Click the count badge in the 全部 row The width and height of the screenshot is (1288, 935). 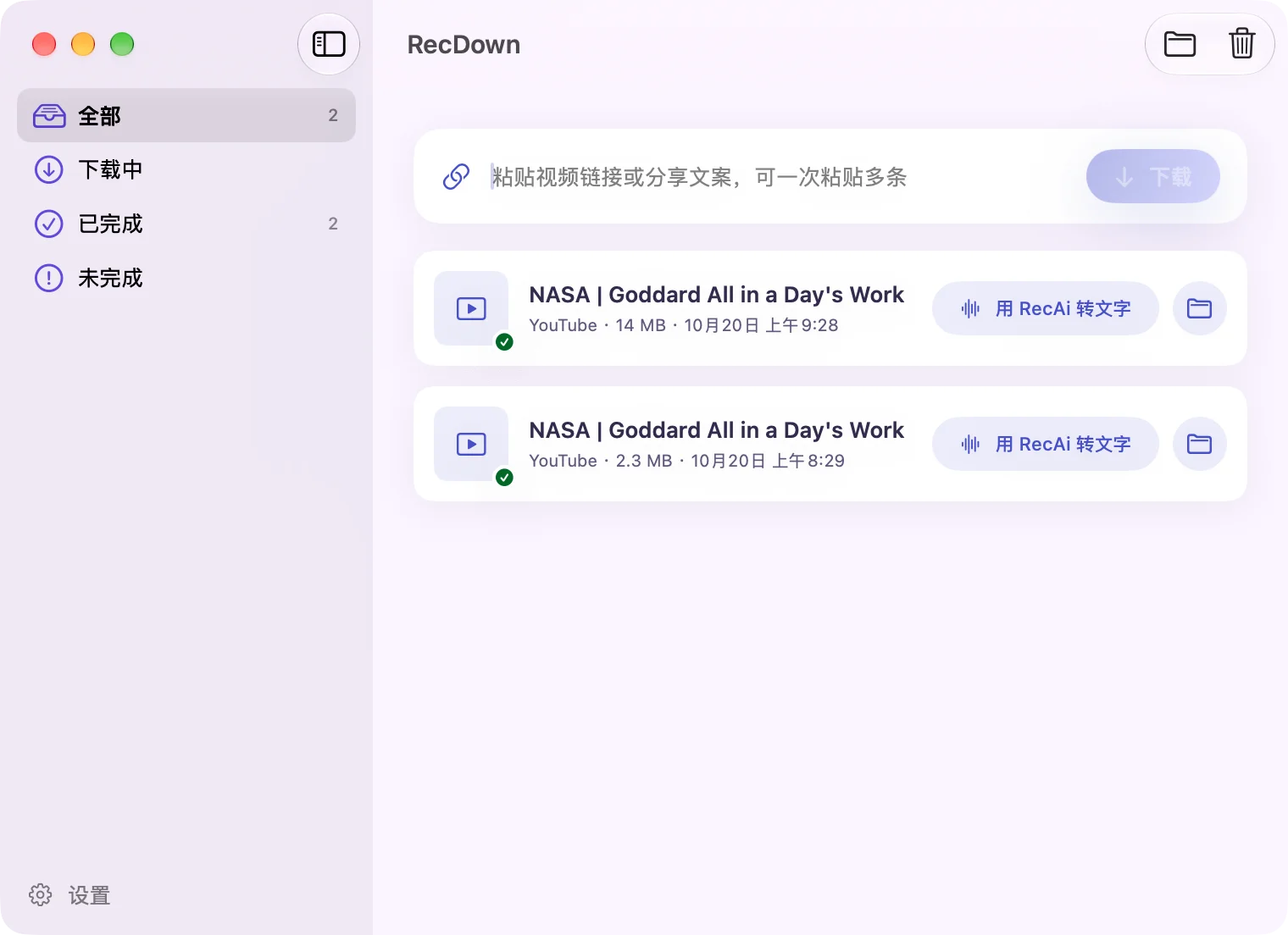pyautogui.click(x=333, y=115)
